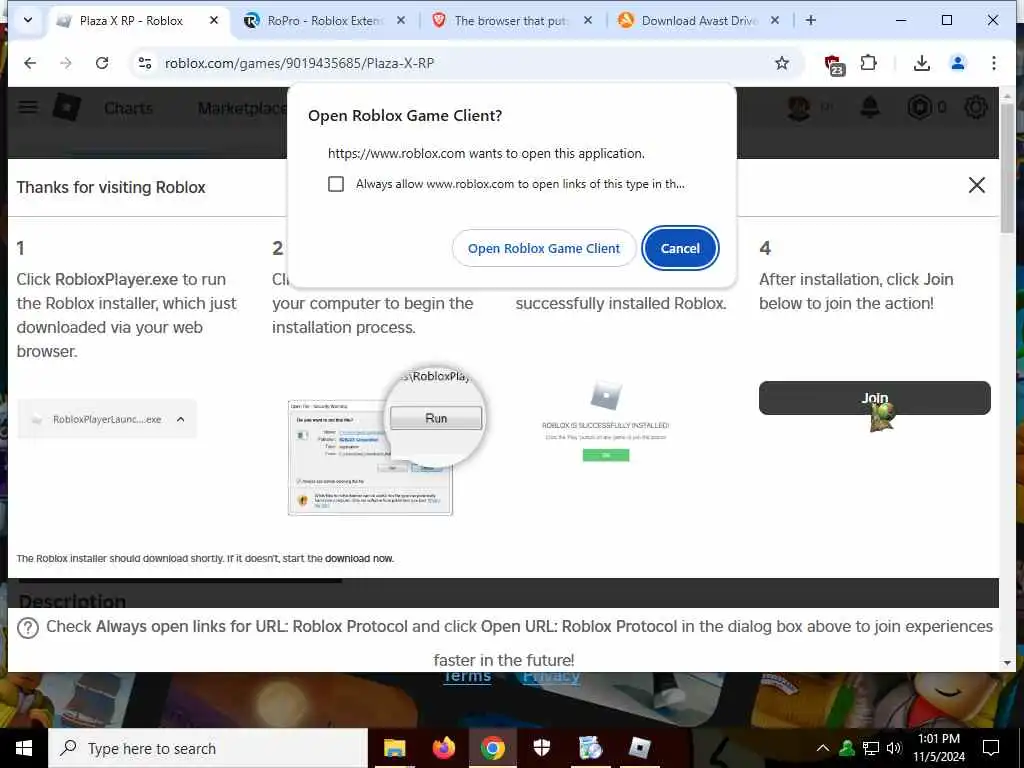
Task: Open the Windows notification center
Action: (991, 748)
